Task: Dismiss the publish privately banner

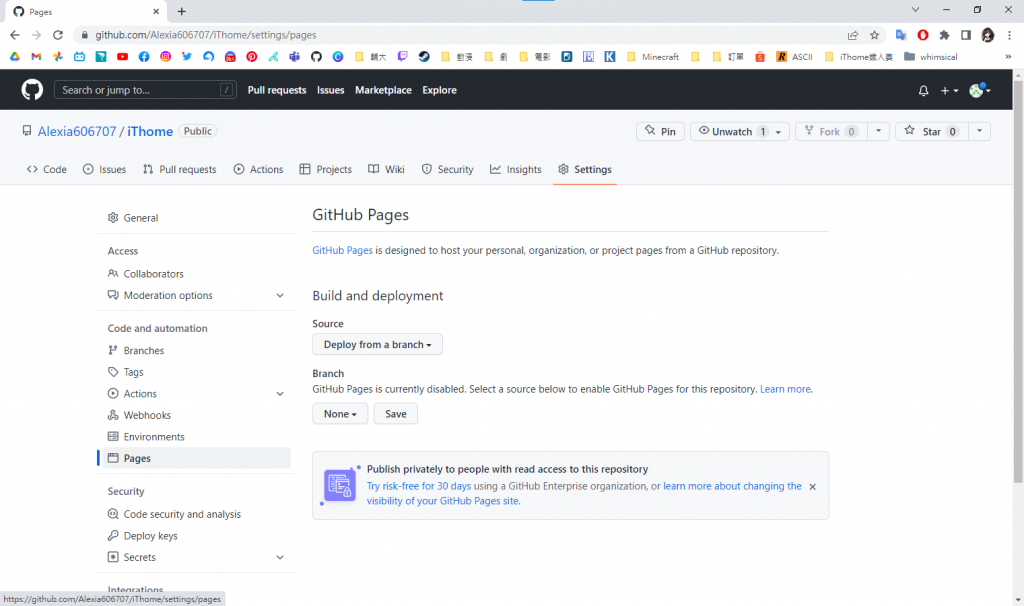Action: tap(812, 486)
